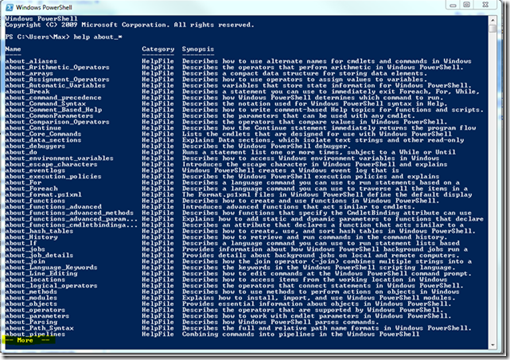
Task: Select the about_Parsing entry
Action: 31,322
